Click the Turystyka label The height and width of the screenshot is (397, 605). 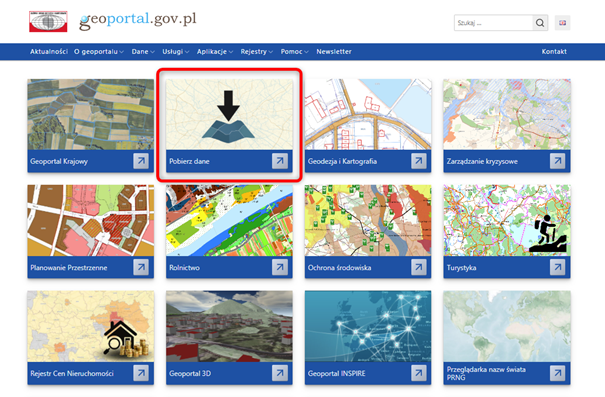pyautogui.click(x=461, y=267)
